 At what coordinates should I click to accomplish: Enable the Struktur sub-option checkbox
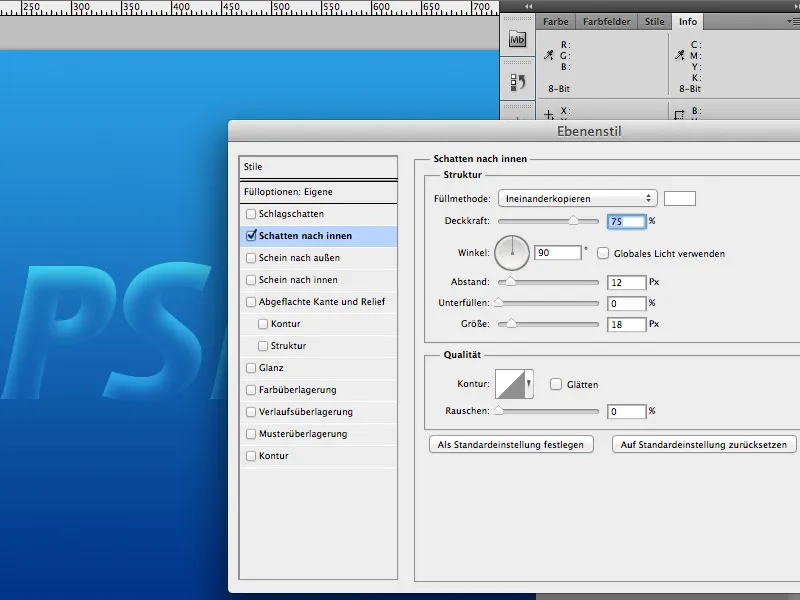click(x=263, y=345)
